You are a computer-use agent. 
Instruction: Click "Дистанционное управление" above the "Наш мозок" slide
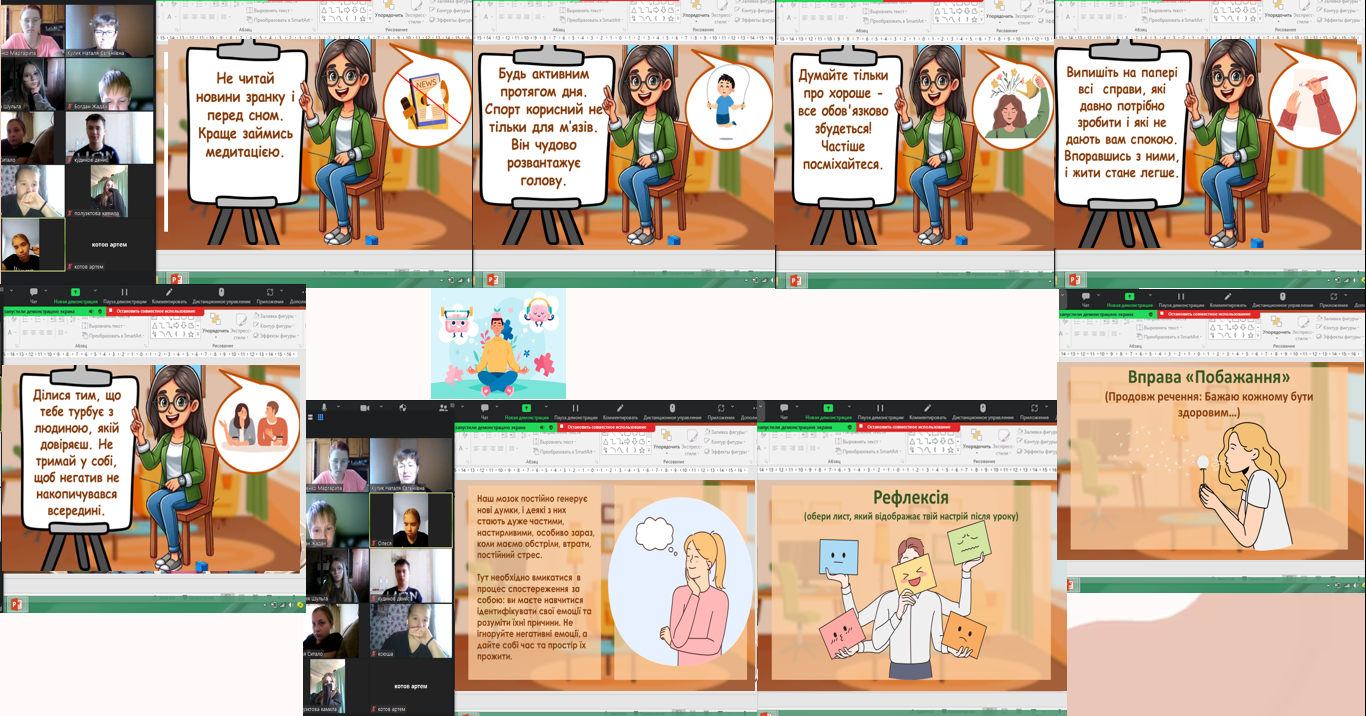[672, 410]
